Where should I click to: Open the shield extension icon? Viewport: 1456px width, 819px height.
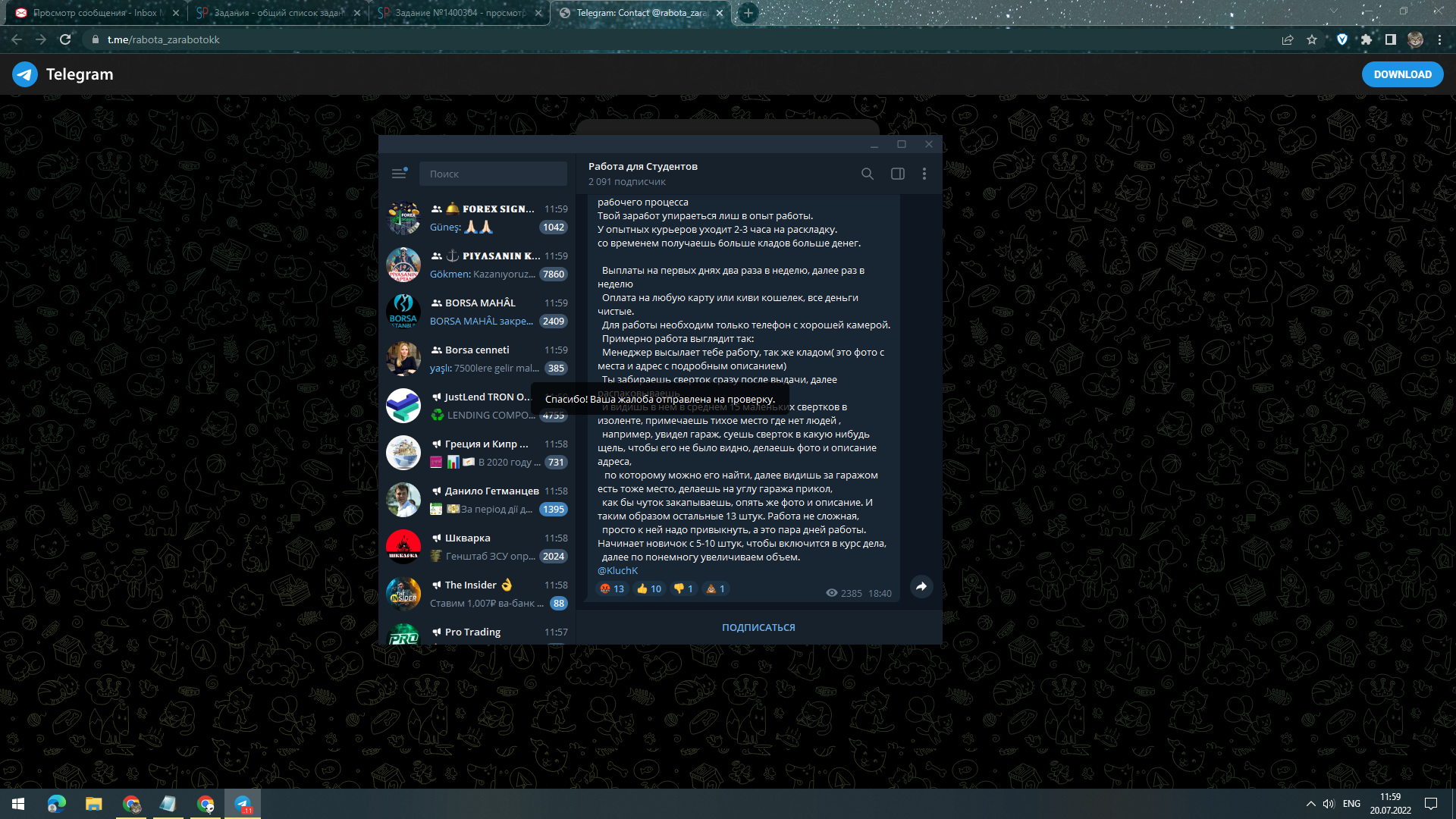(x=1342, y=39)
